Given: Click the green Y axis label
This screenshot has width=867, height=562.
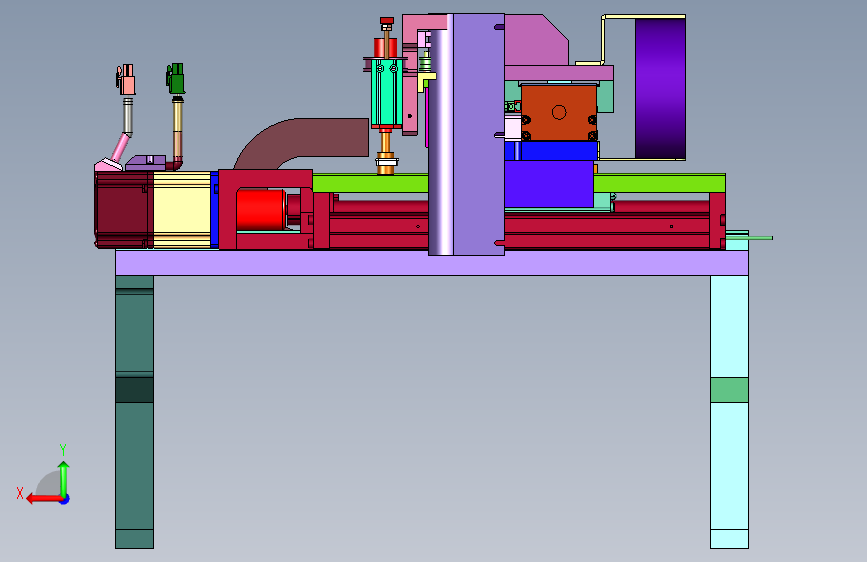Looking at the screenshot, I should tap(63, 449).
